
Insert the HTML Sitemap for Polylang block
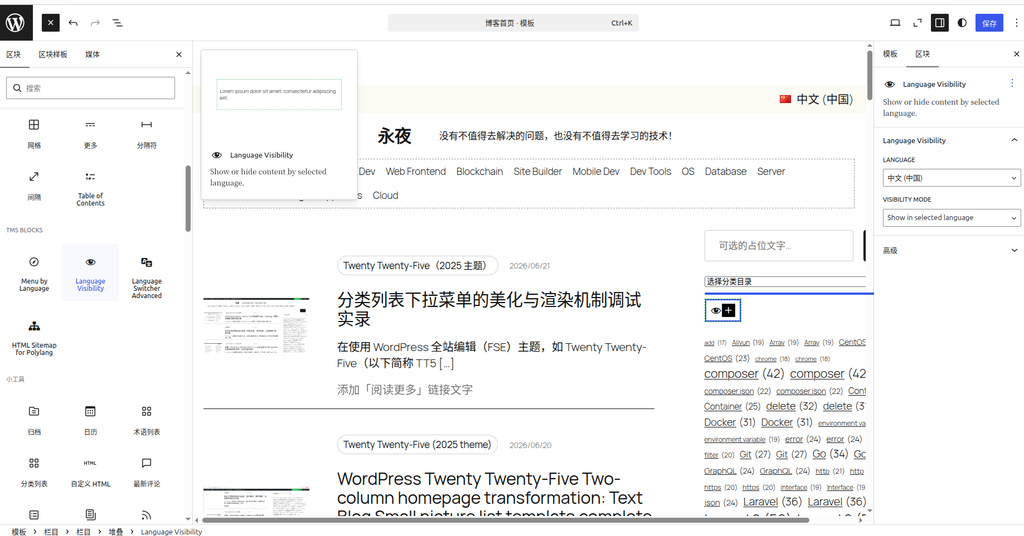coord(34,338)
